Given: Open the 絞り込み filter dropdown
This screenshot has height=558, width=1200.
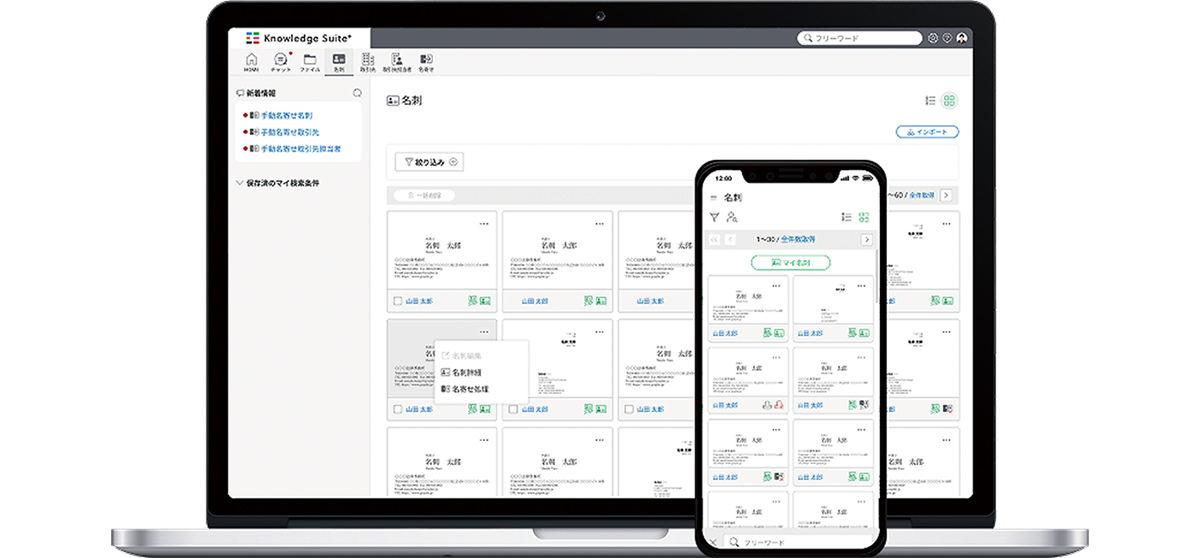Looking at the screenshot, I should 430,162.
